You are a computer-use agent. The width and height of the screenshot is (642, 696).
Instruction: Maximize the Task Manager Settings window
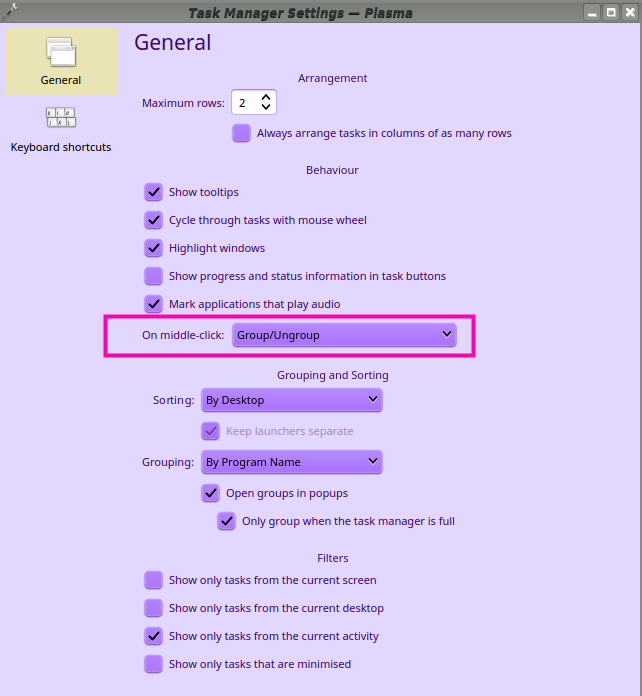[611, 13]
